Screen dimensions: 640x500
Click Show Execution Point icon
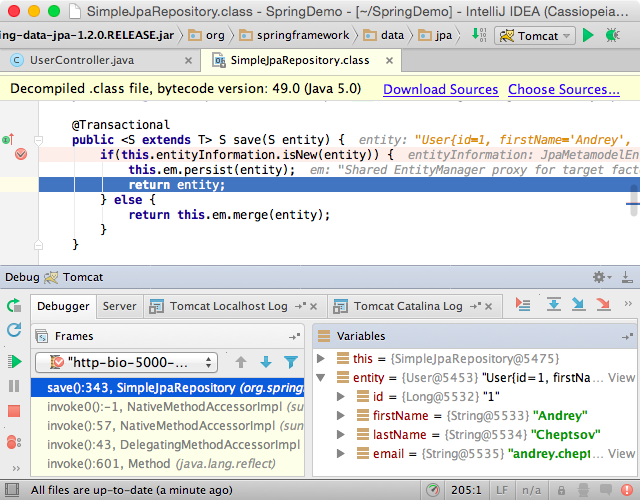tap(522, 304)
